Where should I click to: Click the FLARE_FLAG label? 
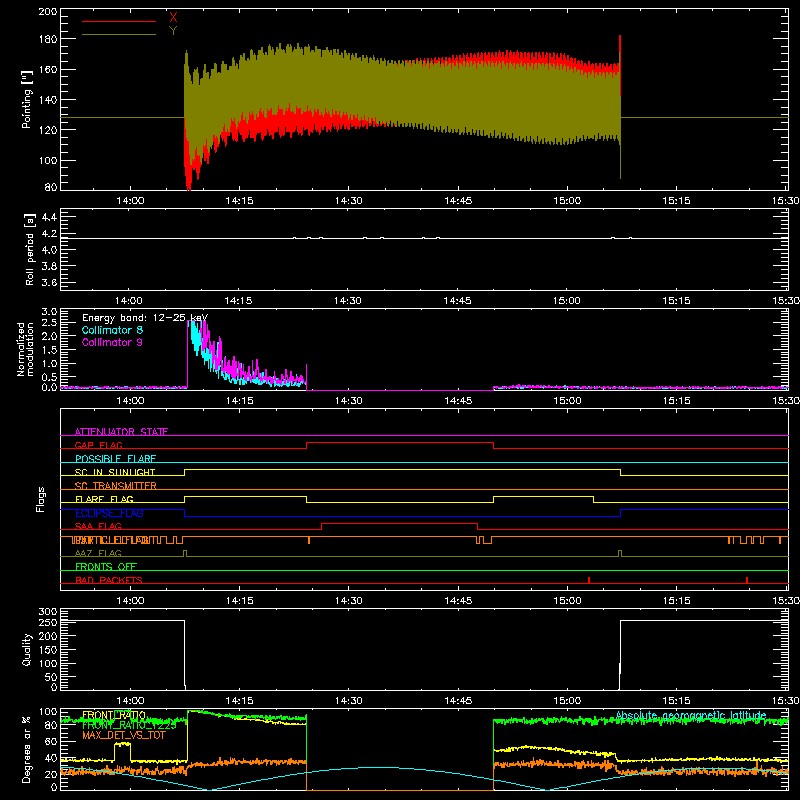point(104,499)
